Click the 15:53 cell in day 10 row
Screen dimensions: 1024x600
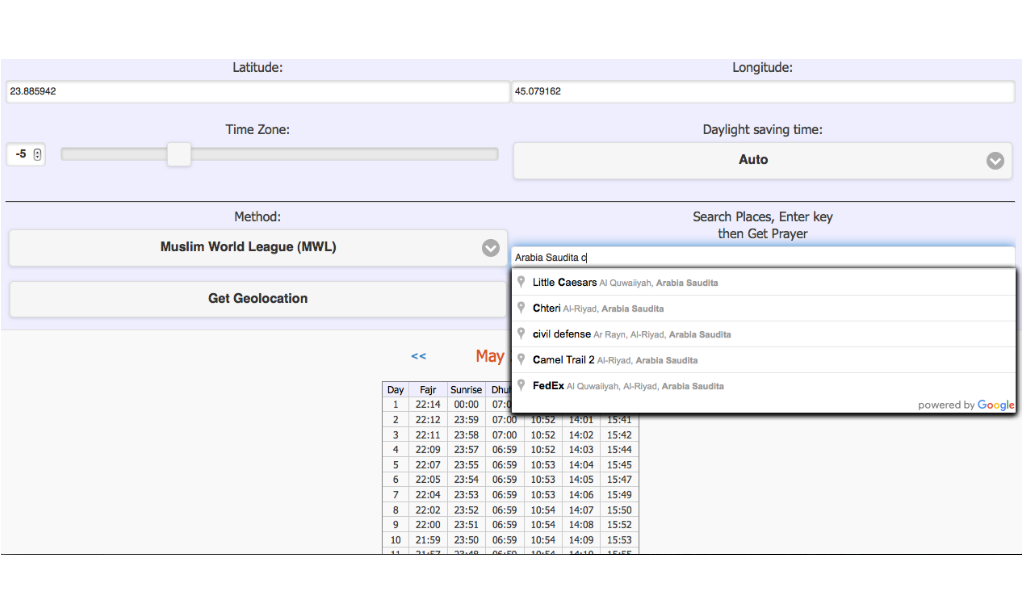click(x=619, y=541)
